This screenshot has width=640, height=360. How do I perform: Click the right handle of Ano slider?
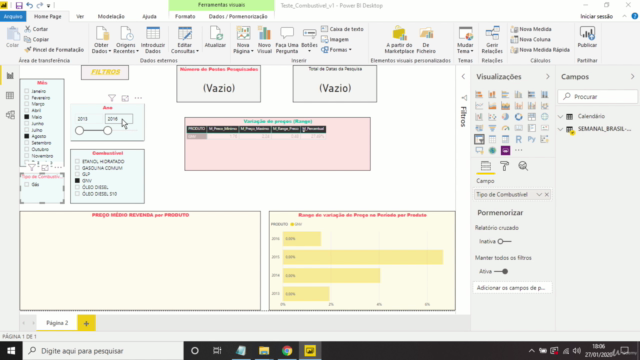pyautogui.click(x=107, y=131)
